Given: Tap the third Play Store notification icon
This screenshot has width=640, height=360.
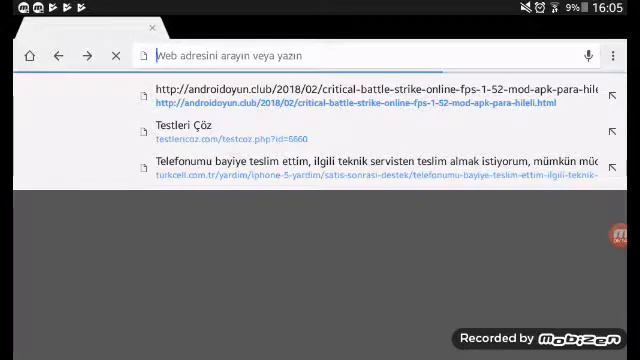Looking at the screenshot, I should (81, 7).
